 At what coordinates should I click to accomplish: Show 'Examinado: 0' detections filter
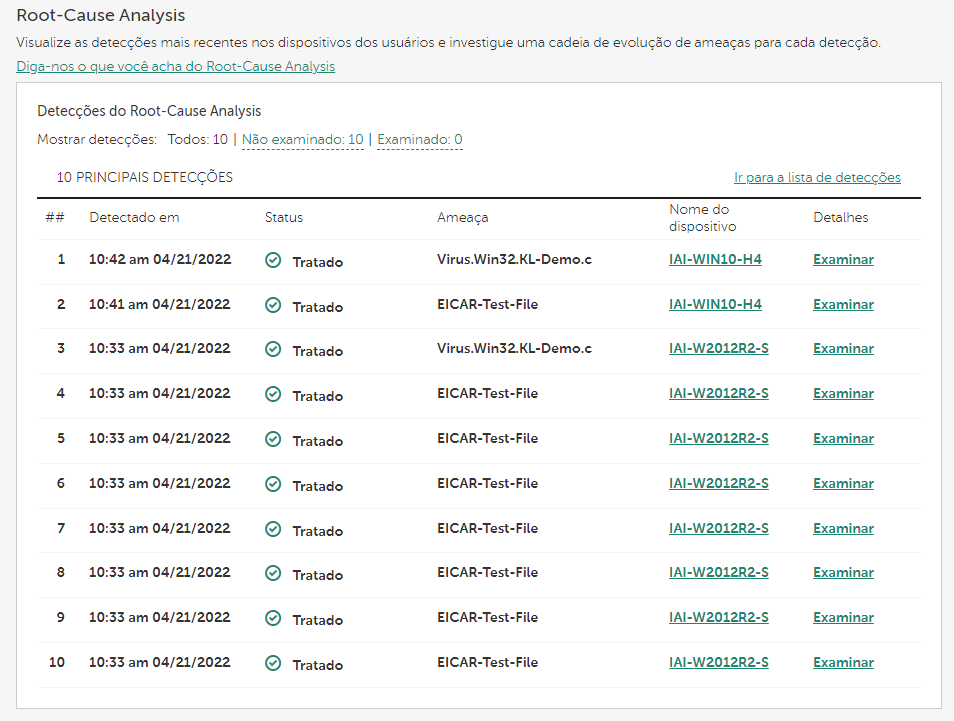pyautogui.click(x=419, y=140)
